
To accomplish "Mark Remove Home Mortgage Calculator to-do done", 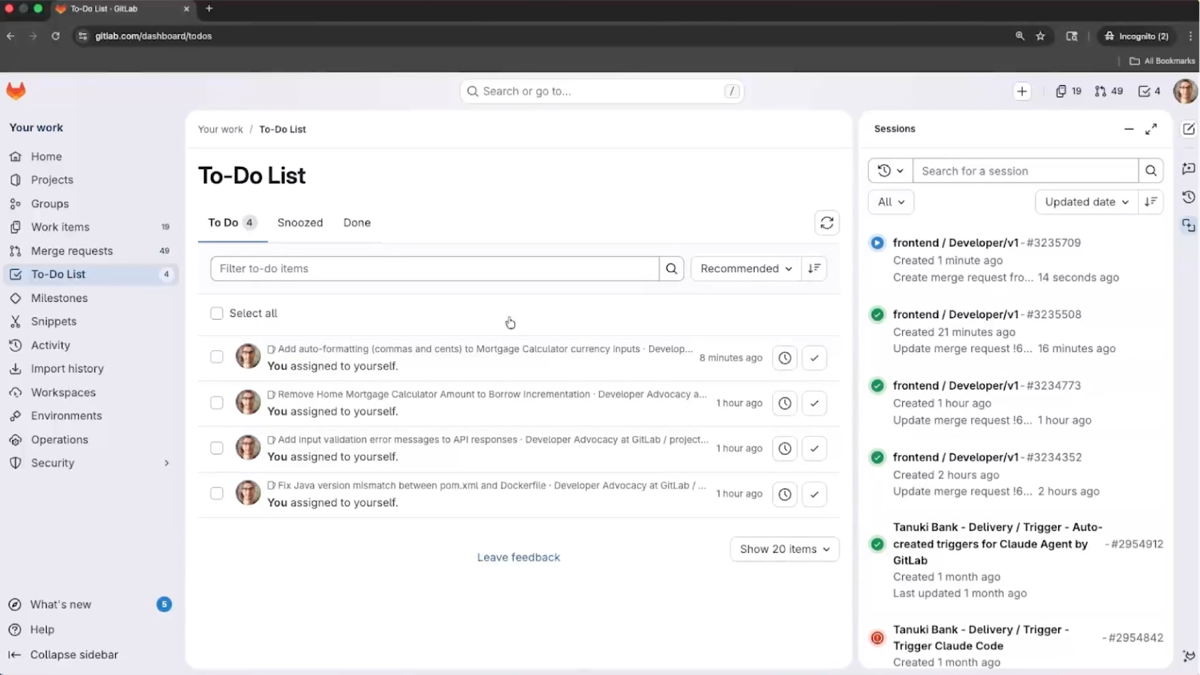I will point(814,403).
